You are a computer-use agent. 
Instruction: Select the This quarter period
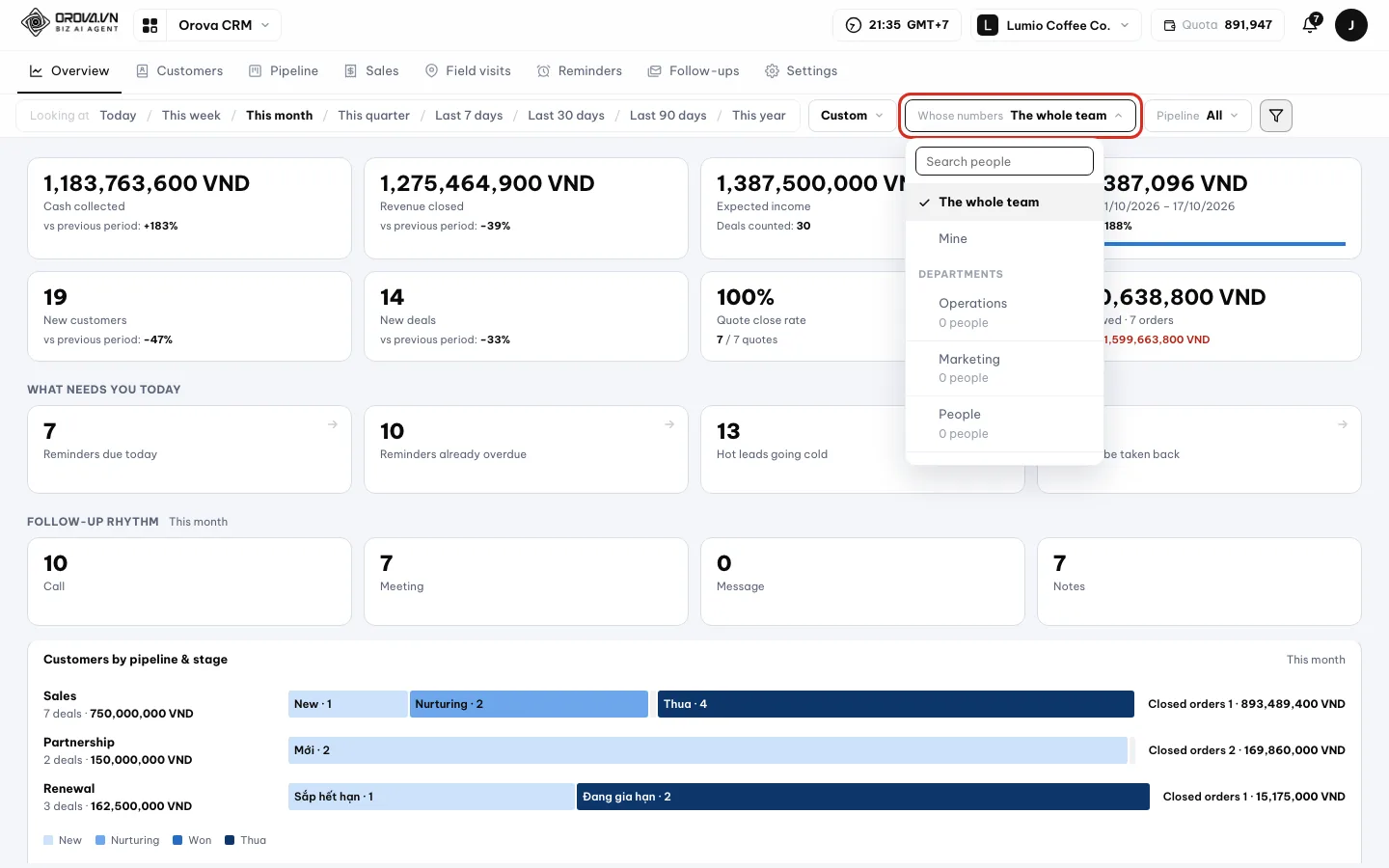click(x=373, y=116)
